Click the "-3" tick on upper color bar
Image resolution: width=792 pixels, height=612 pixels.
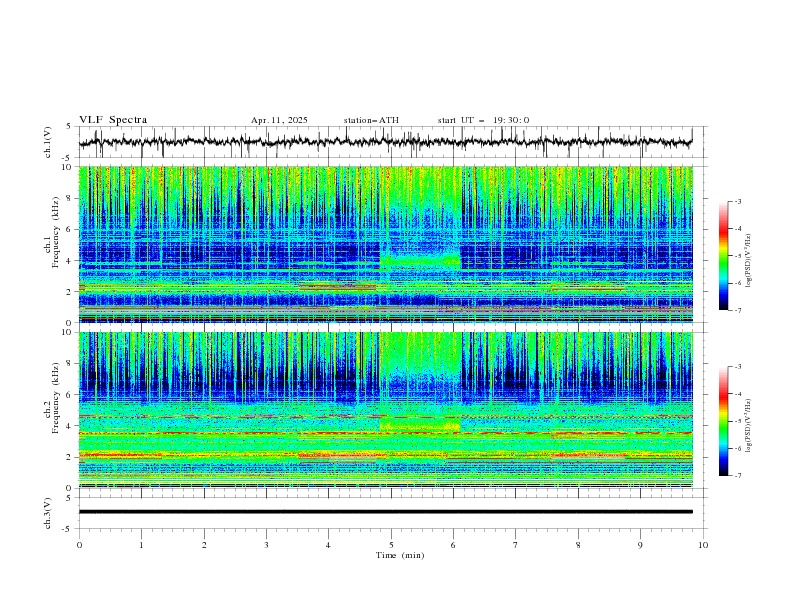[738, 201]
